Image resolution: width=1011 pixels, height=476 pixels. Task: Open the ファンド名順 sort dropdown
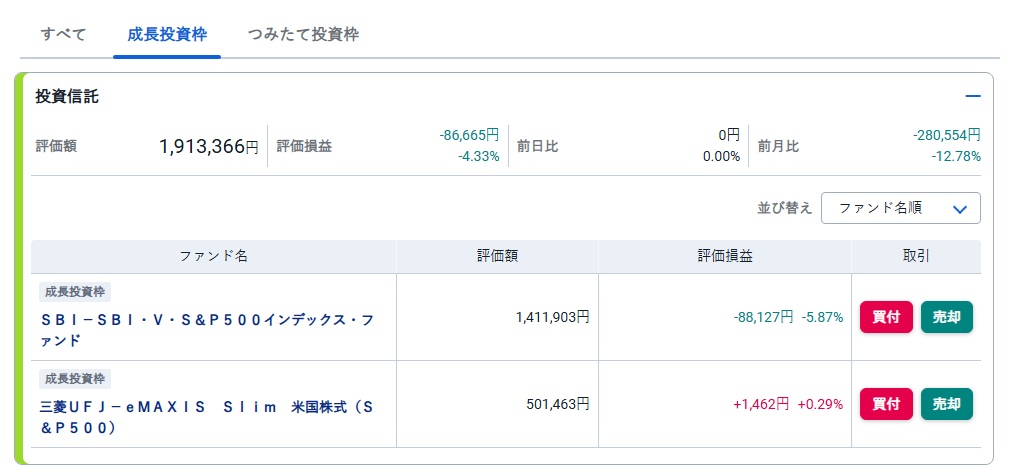900,208
